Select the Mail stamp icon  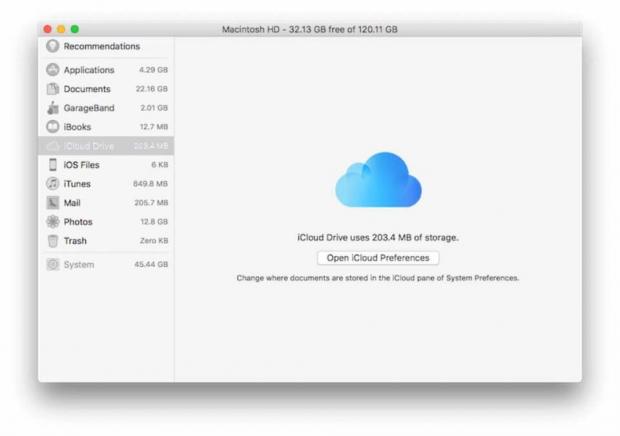pyautogui.click(x=53, y=203)
